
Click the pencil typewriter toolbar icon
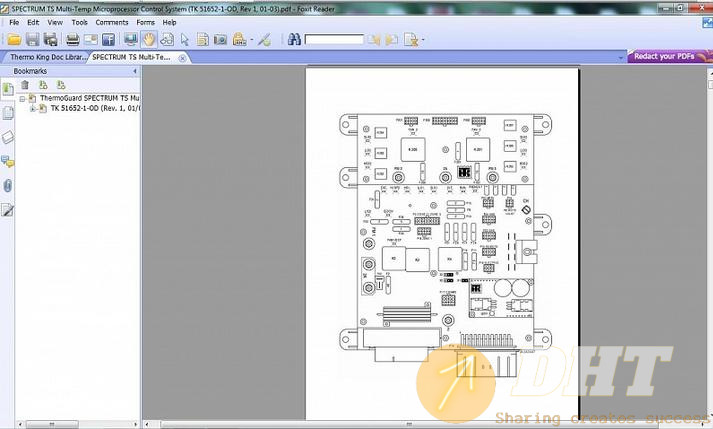pos(264,40)
